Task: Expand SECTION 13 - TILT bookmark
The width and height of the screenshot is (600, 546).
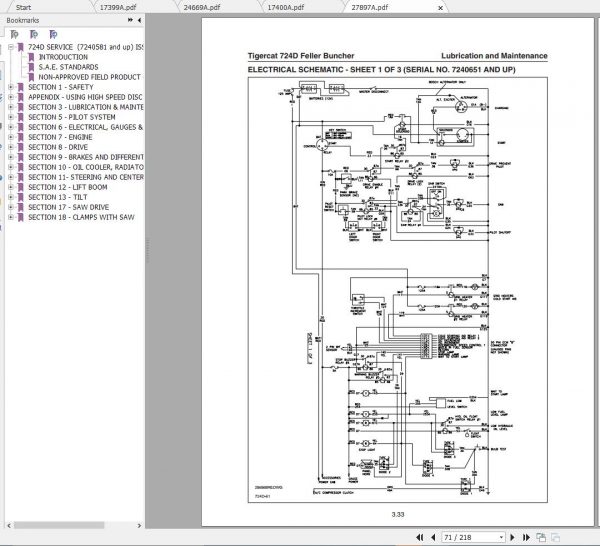Action: click(x=11, y=197)
